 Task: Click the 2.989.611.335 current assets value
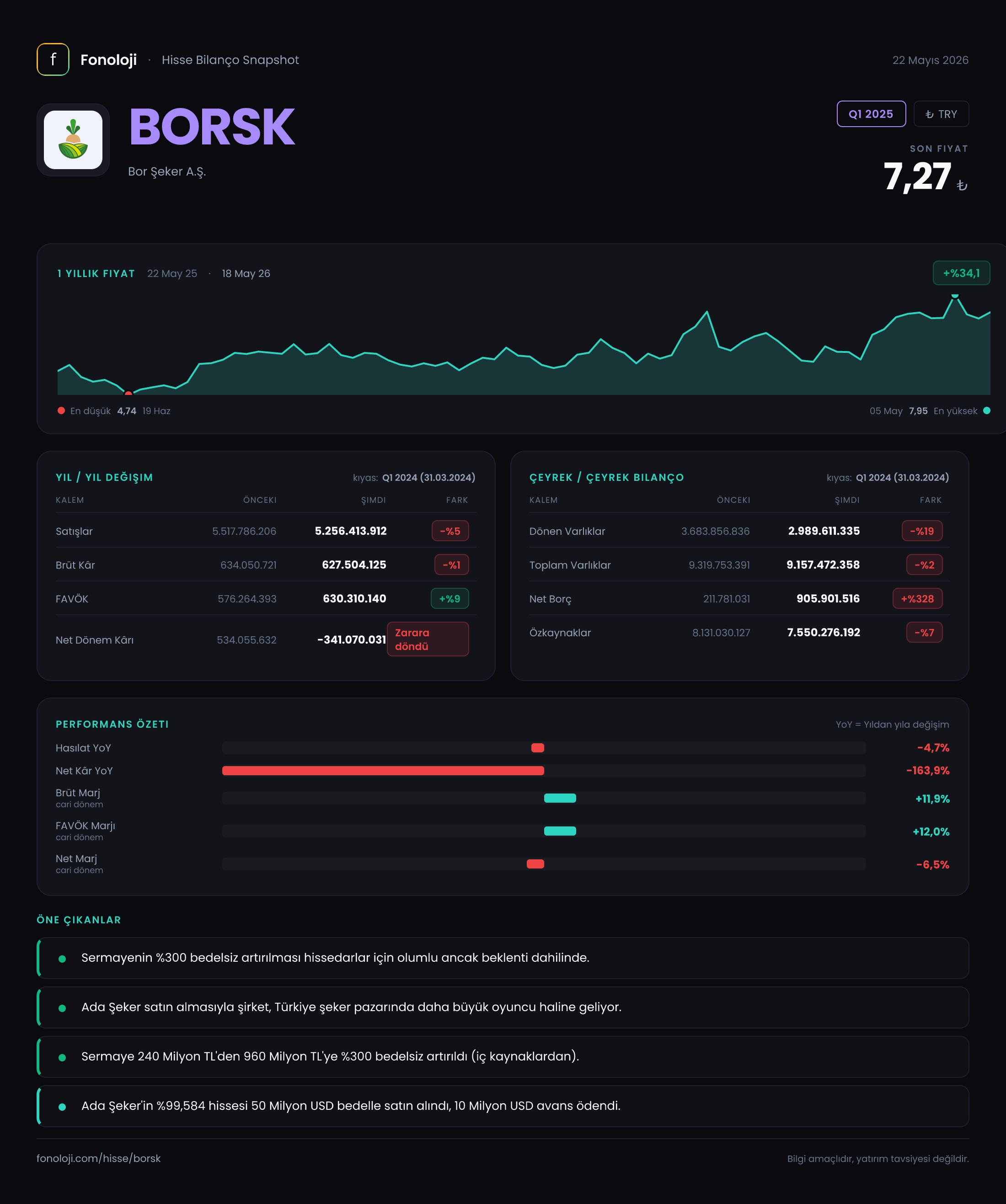[824, 531]
